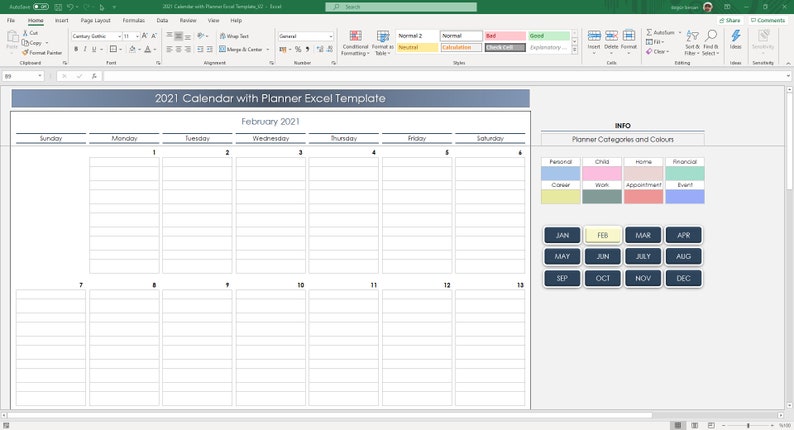Switch to the Review tab
The height and width of the screenshot is (430, 794).
tap(188, 20)
